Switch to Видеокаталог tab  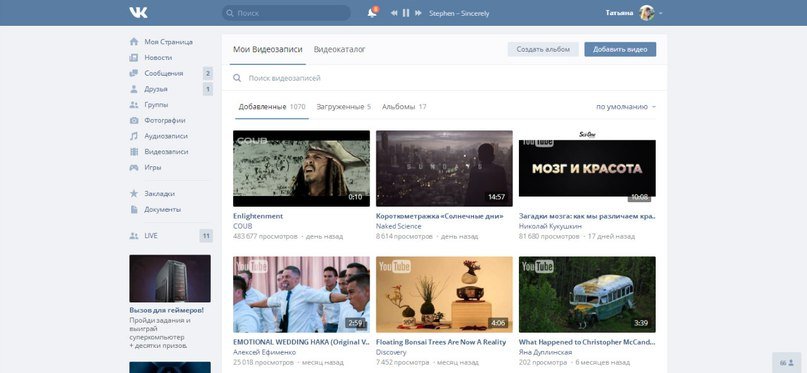click(340, 49)
